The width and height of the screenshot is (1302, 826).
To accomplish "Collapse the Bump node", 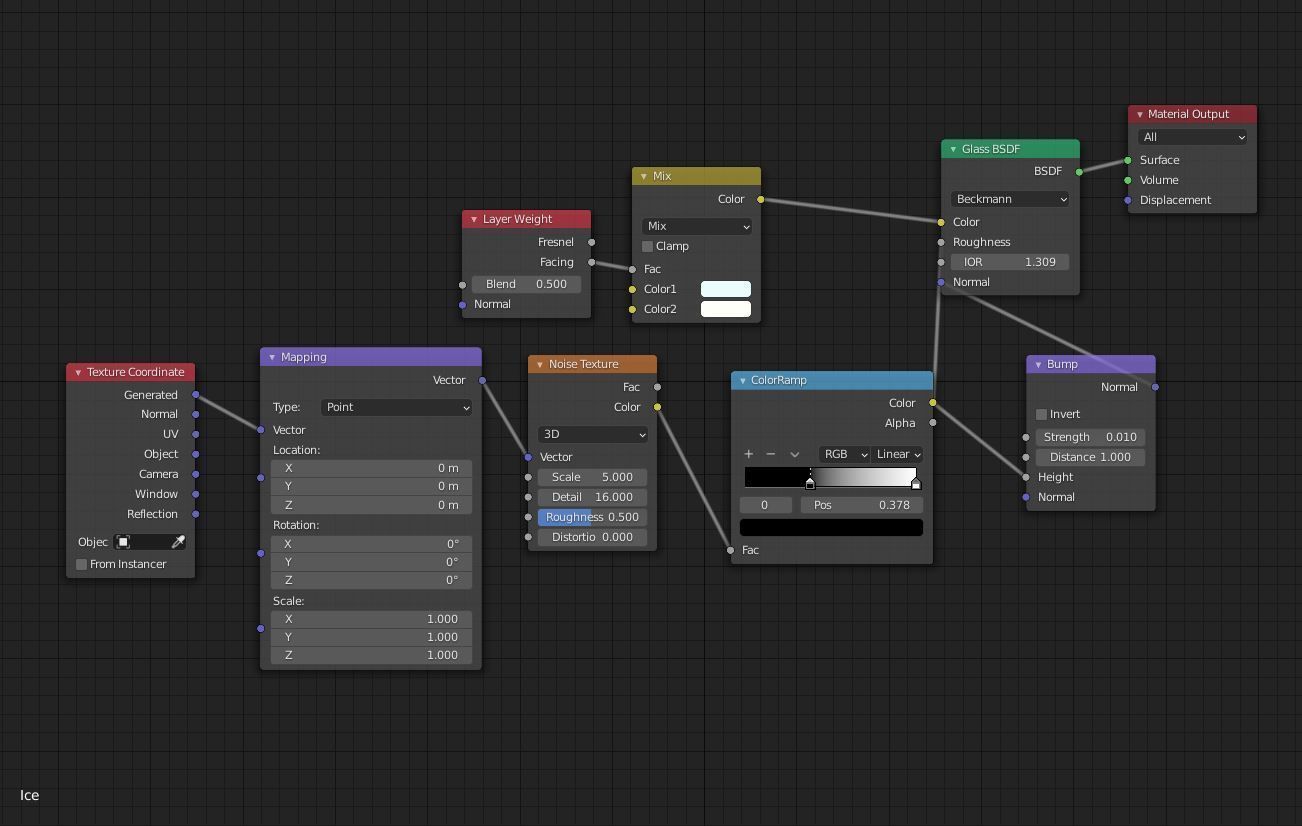I will (x=1038, y=364).
